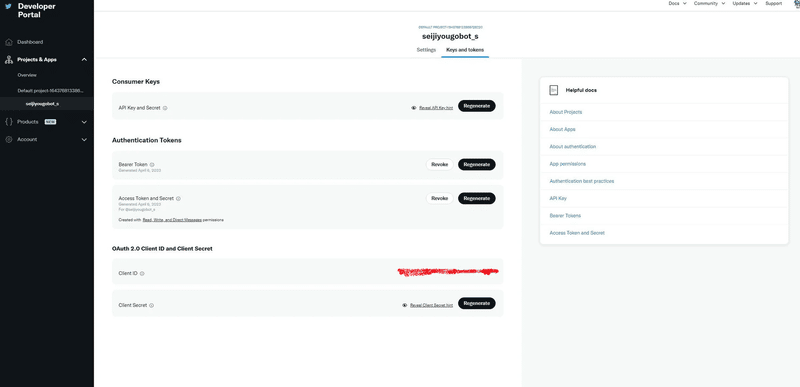Click info icon beside Bearer Token
This screenshot has width=800, height=387.
coord(152,165)
